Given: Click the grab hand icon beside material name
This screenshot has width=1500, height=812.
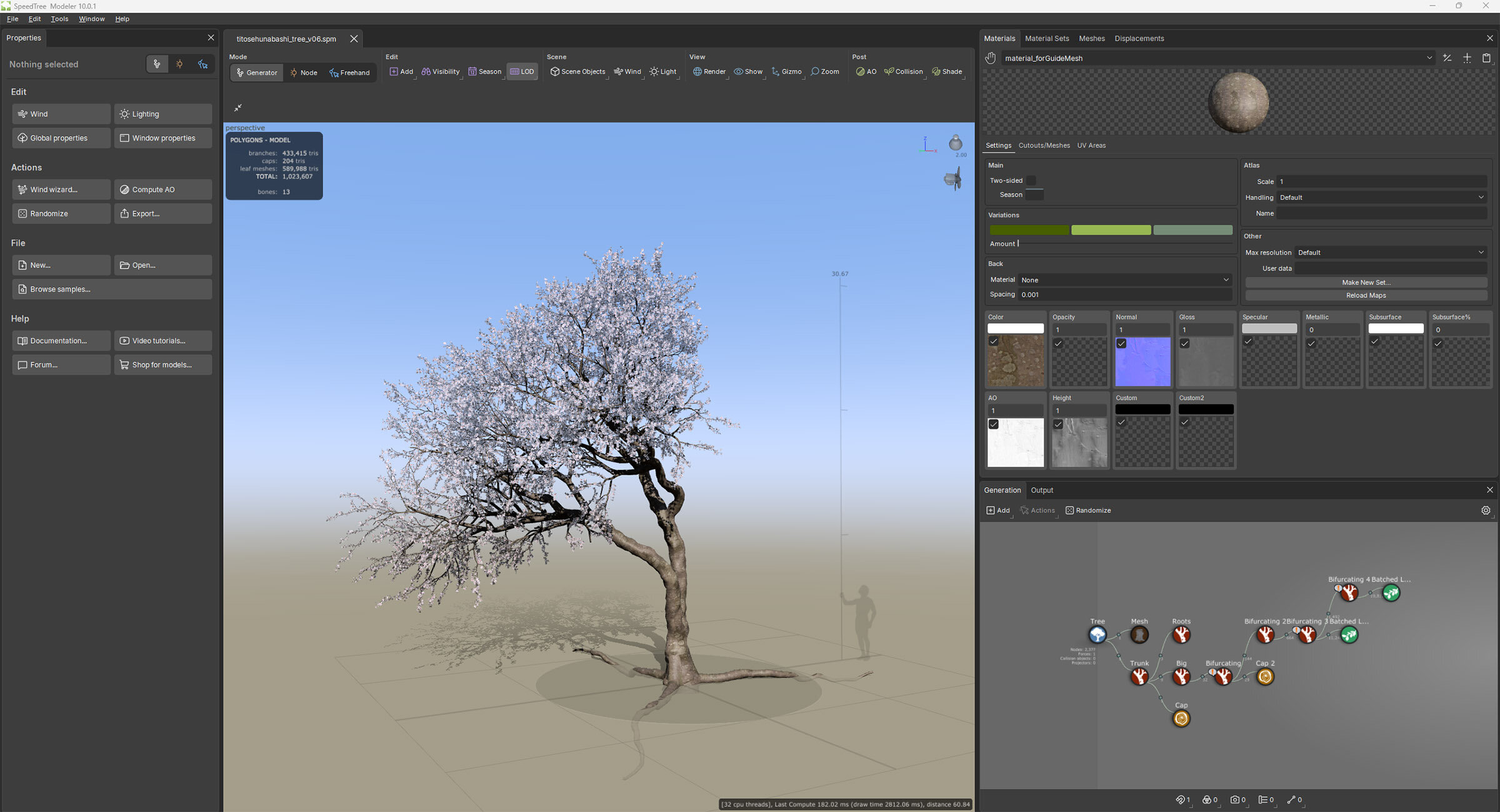Looking at the screenshot, I should pos(991,58).
